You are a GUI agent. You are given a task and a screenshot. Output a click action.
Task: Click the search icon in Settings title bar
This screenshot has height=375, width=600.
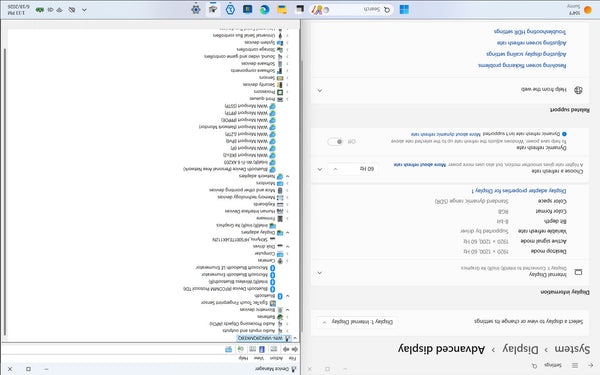pyautogui.click(x=535, y=366)
